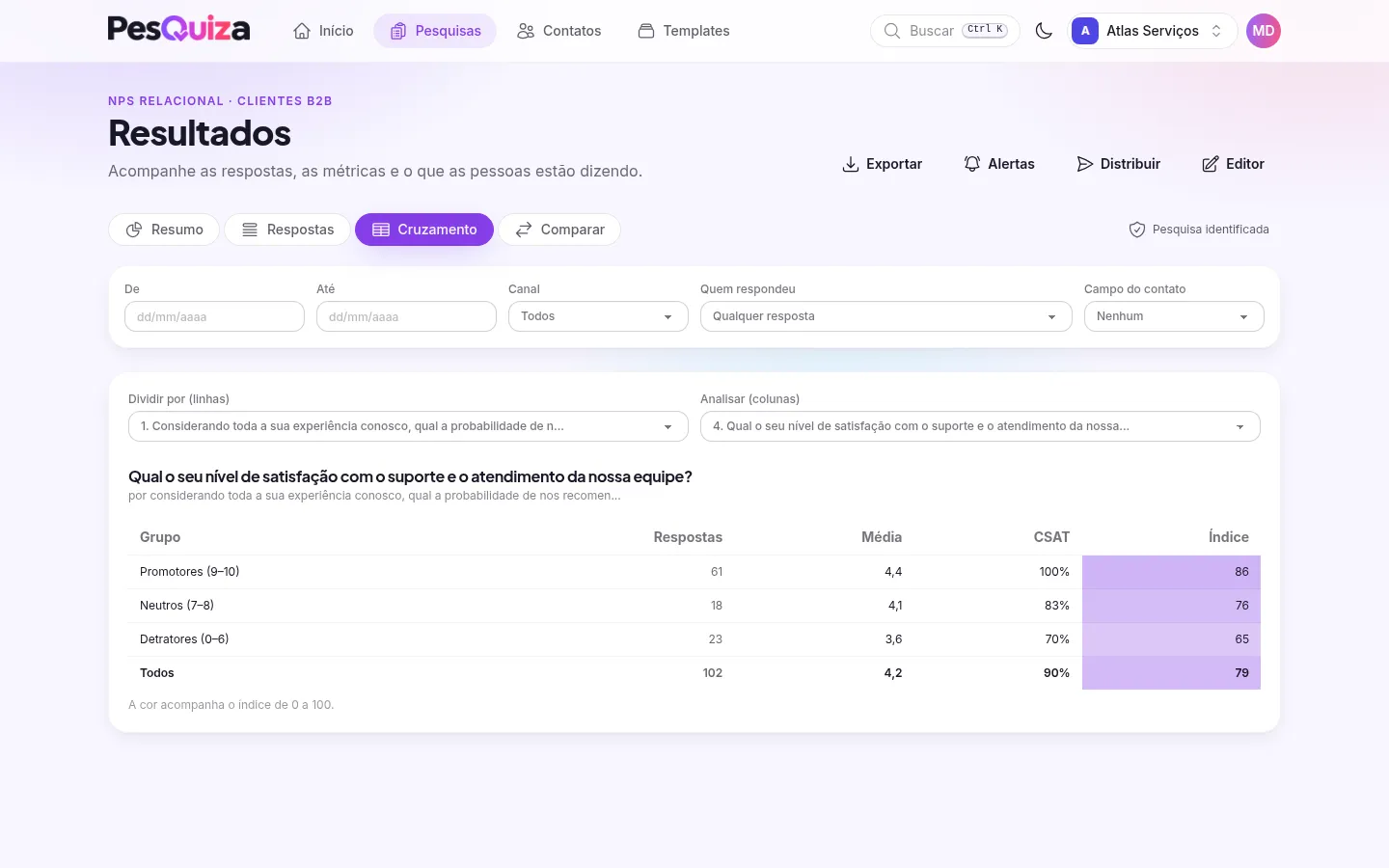
Task: Click the De start date field
Action: 214,316
